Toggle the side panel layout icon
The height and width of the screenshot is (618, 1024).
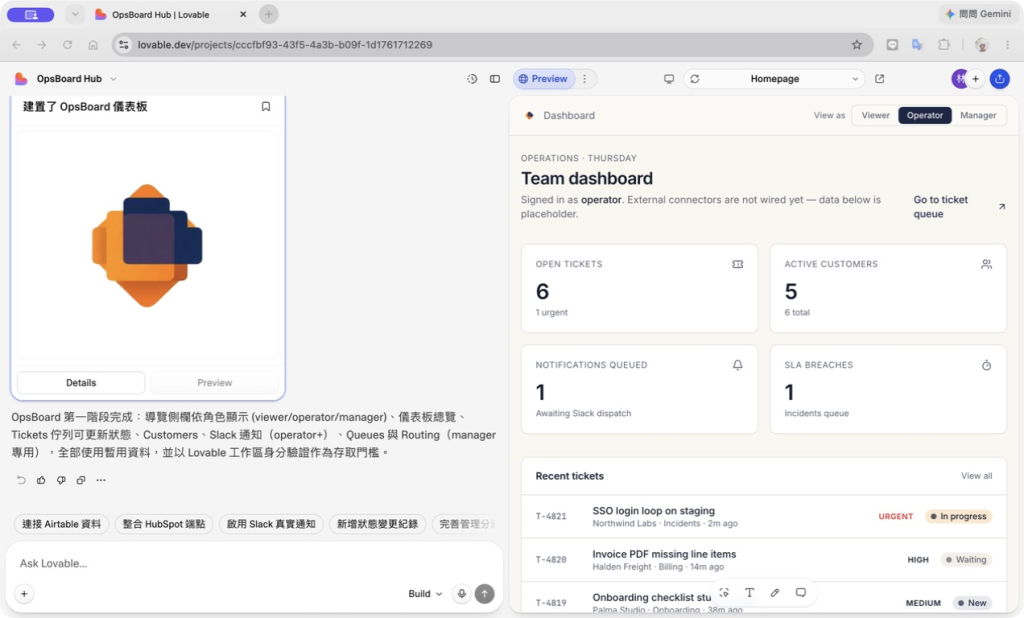(495, 79)
